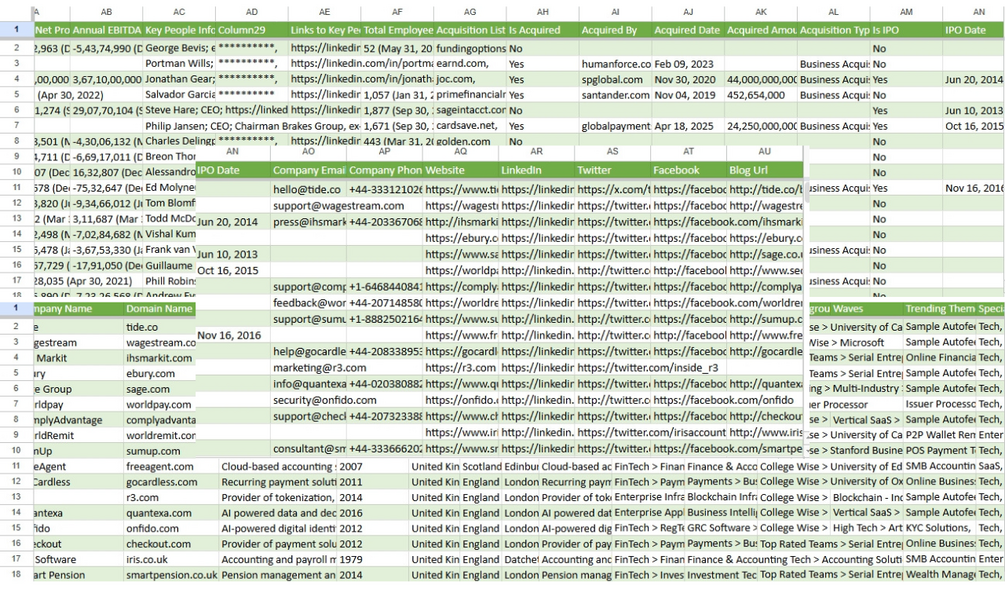
Task: Click the 'Acquired Date' header cell
Action: (688, 30)
